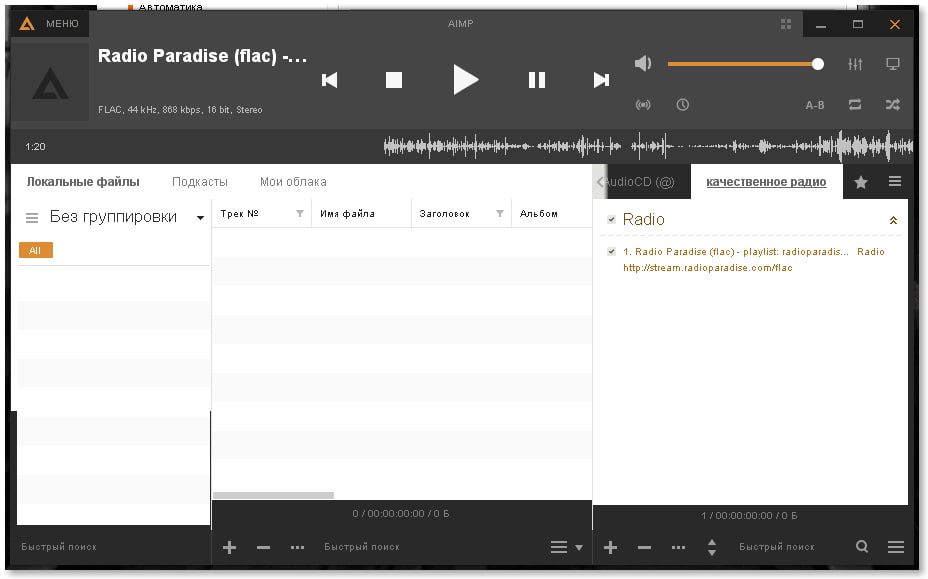Toggle checkbox for Radio Paradise track

tap(611, 252)
